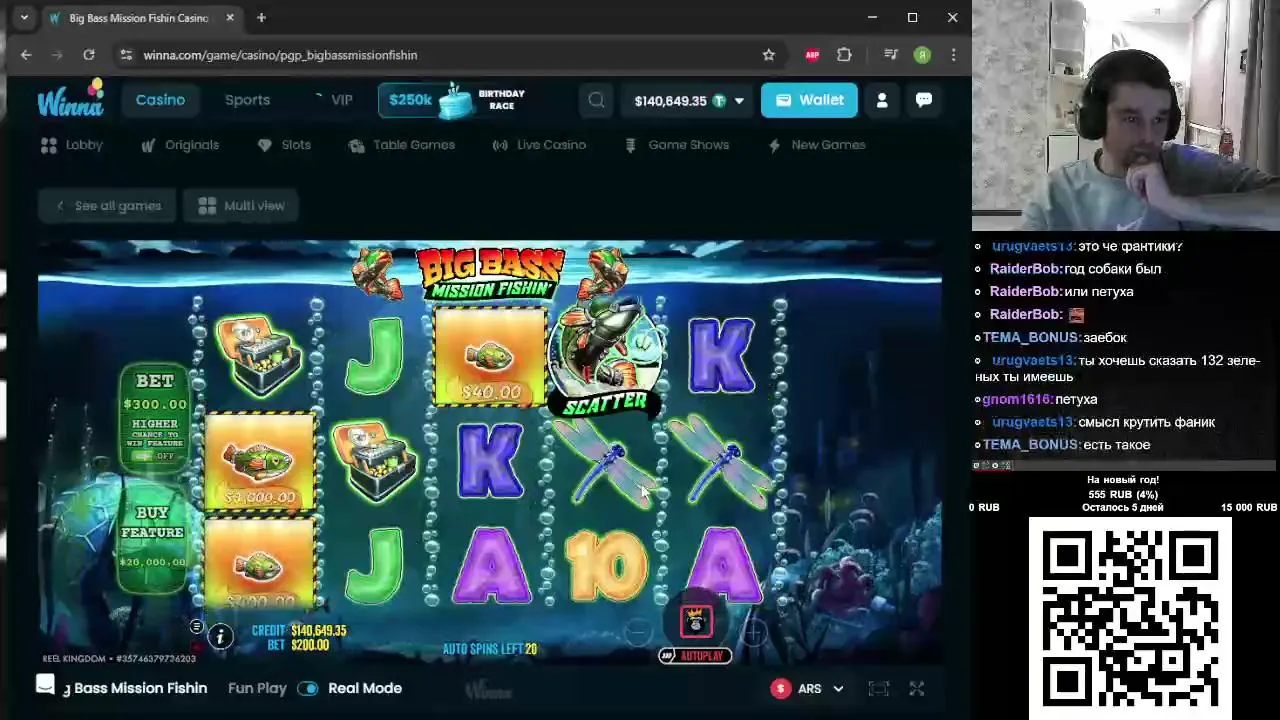Open the ABP ad blocker extension

[x=812, y=55]
